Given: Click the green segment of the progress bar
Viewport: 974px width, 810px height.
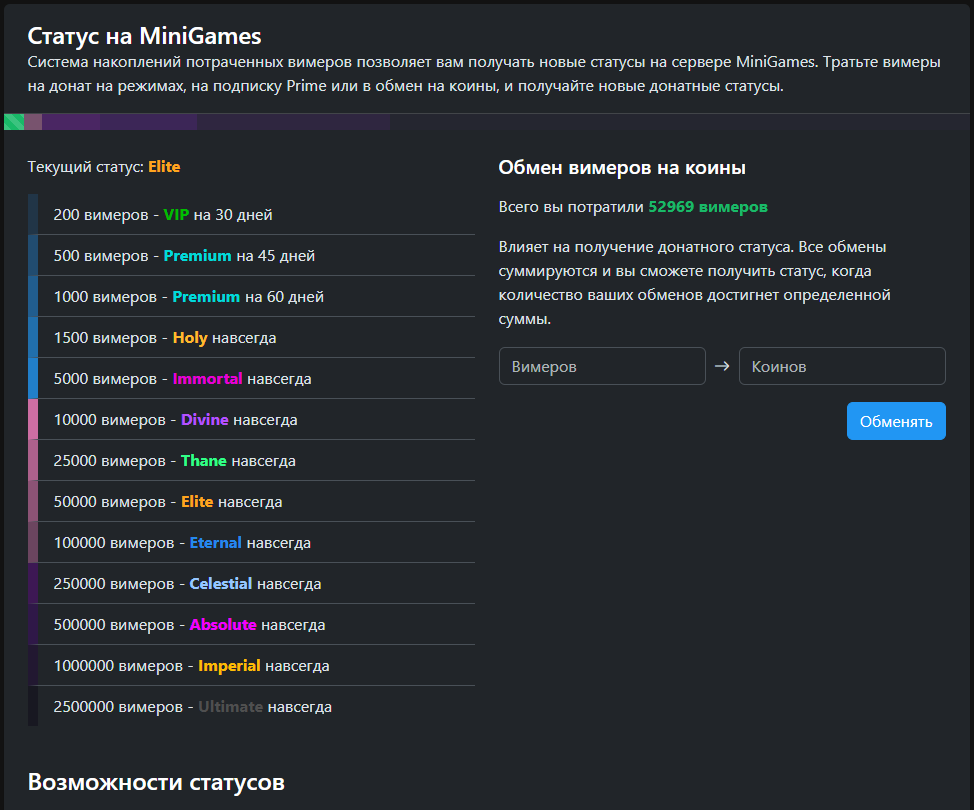Looking at the screenshot, I should pyautogui.click(x=14, y=122).
